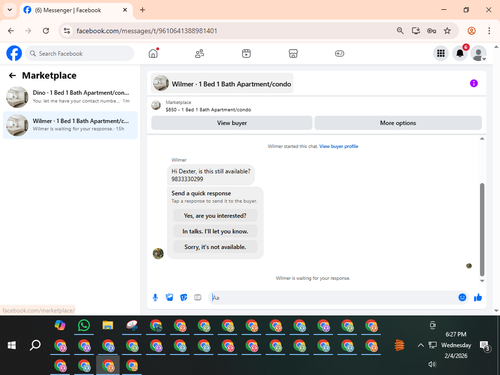
Task: Open a new browser tab
Action: (142, 10)
